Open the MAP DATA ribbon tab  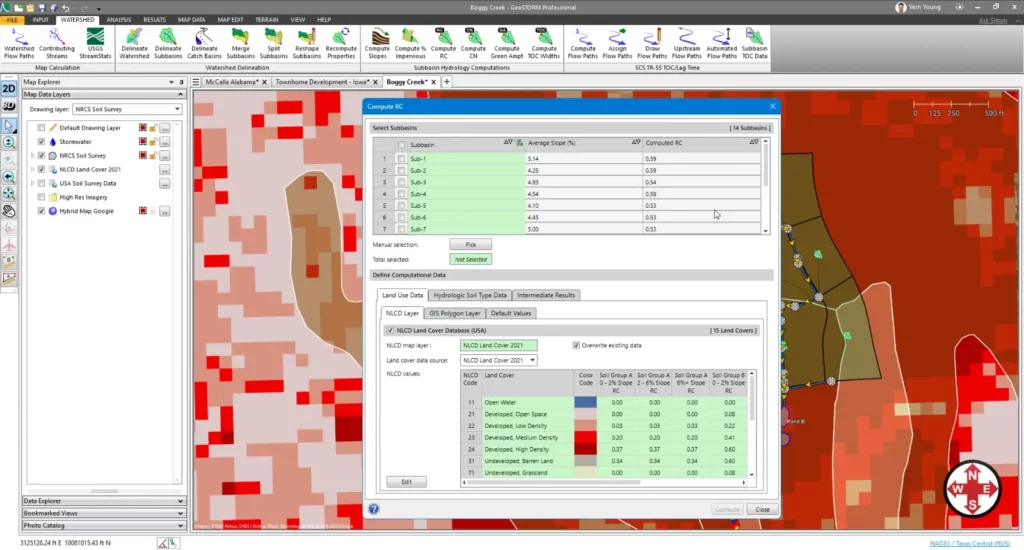(191, 20)
